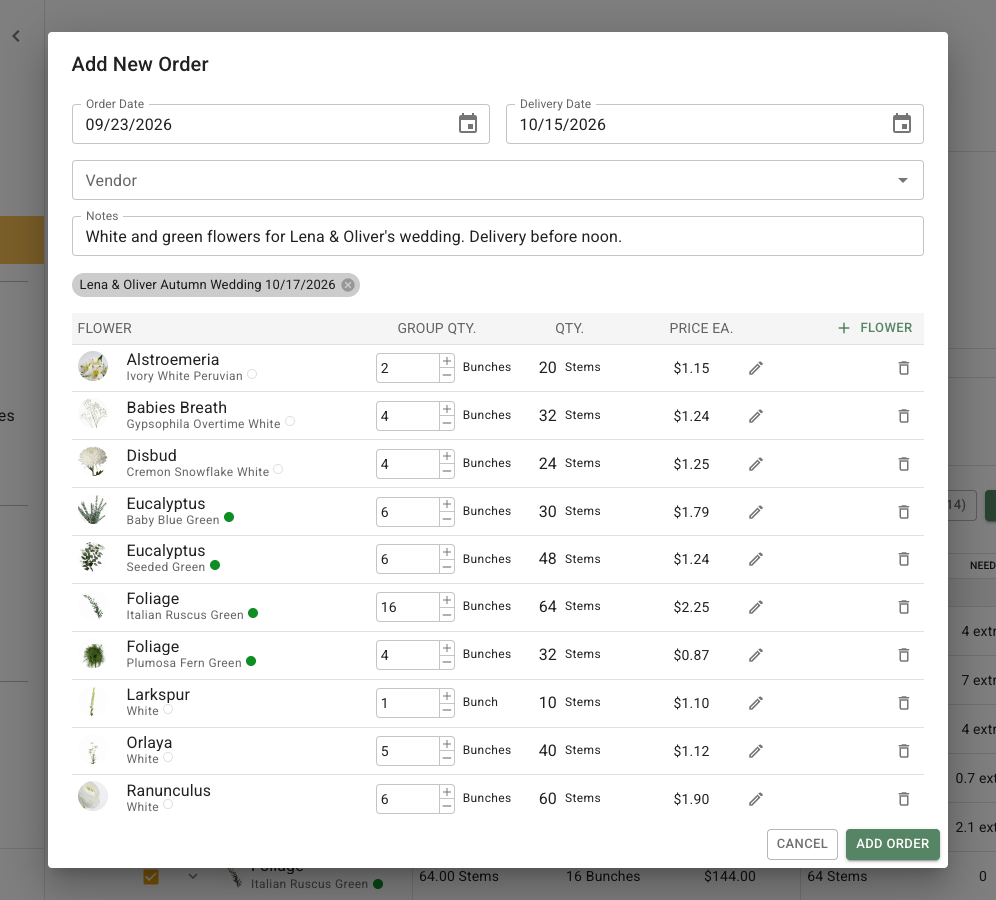Delete the Disbud row
Viewport: 996px width, 900px height.
(x=904, y=464)
